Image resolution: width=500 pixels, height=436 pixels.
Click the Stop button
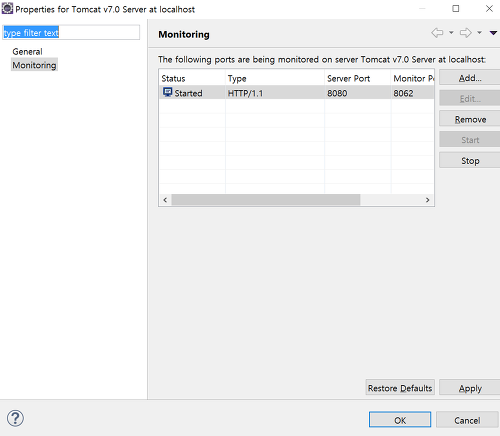[470, 160]
